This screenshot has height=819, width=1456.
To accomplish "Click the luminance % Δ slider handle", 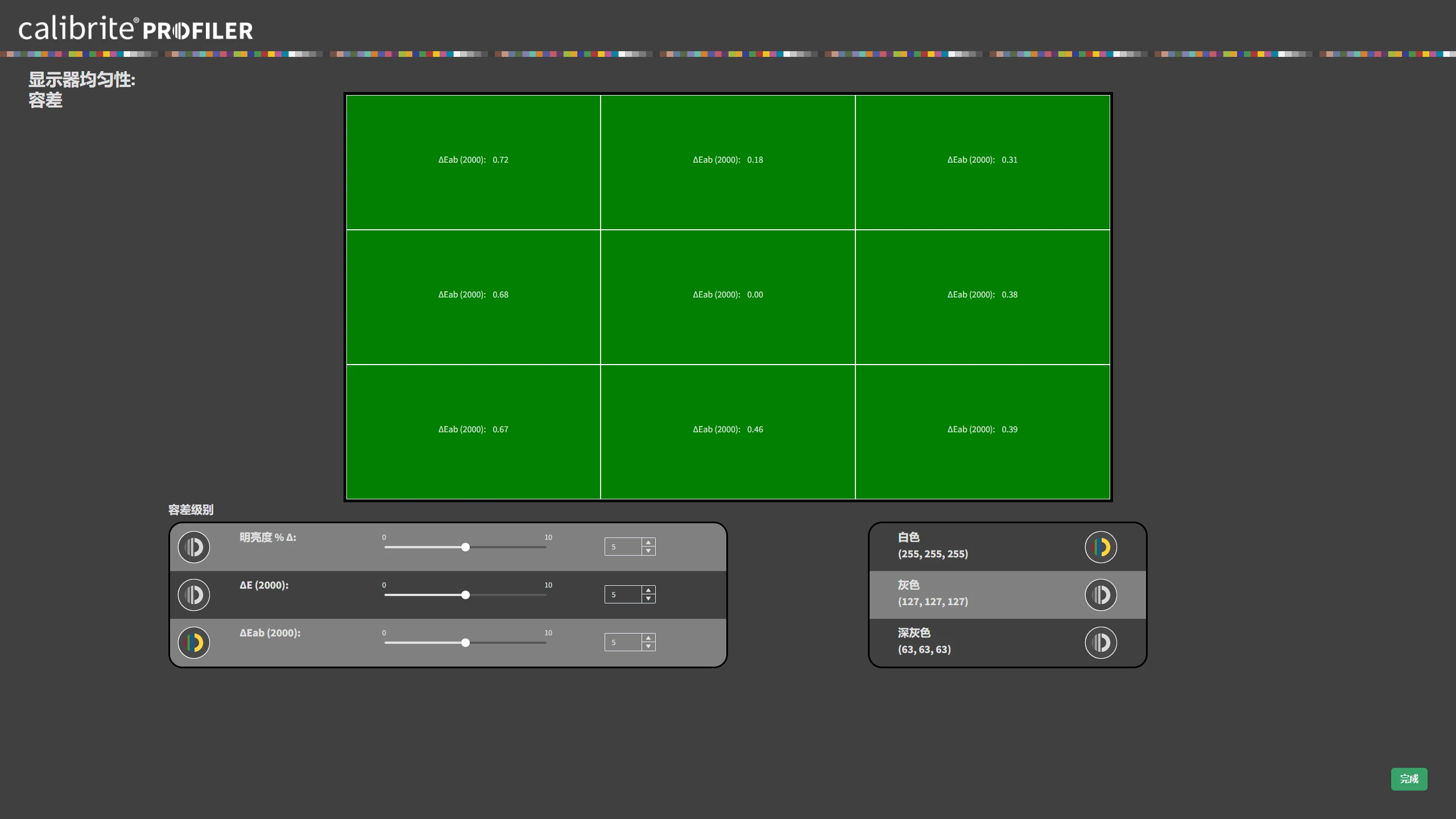I will (x=465, y=547).
